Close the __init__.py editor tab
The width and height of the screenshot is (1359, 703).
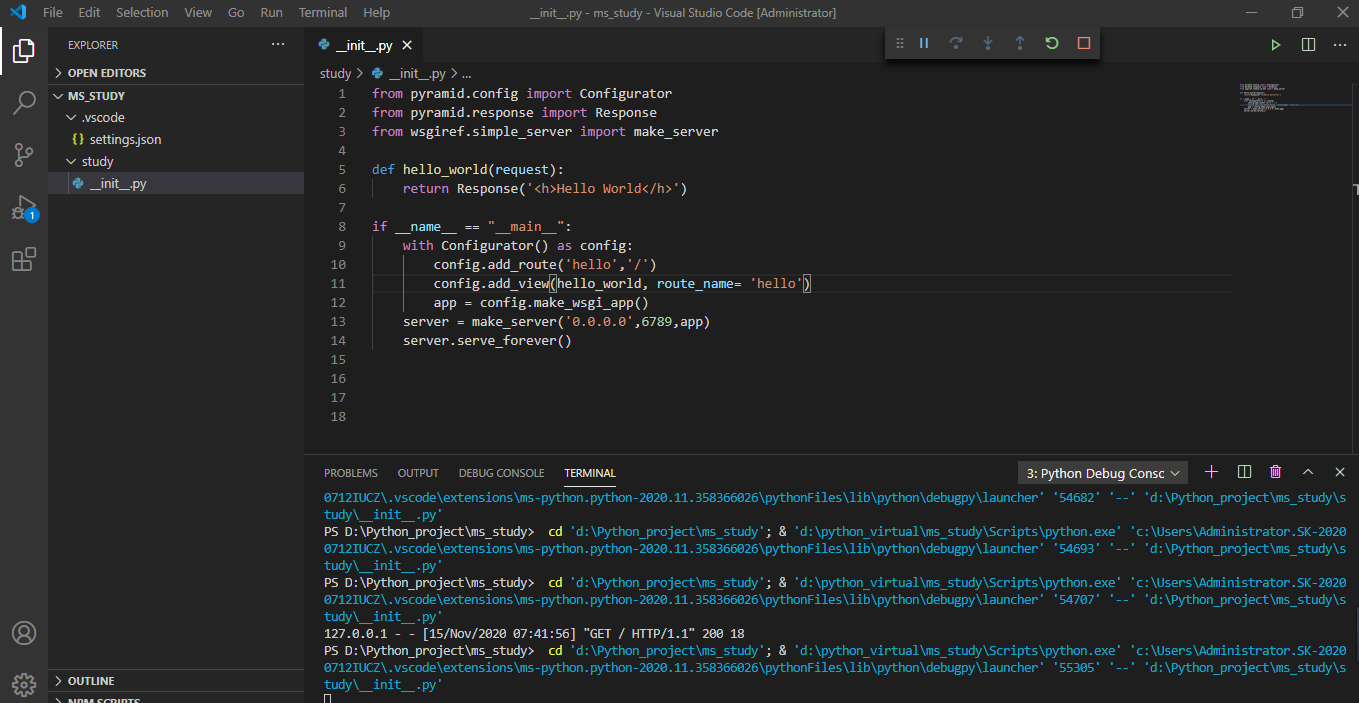click(408, 45)
